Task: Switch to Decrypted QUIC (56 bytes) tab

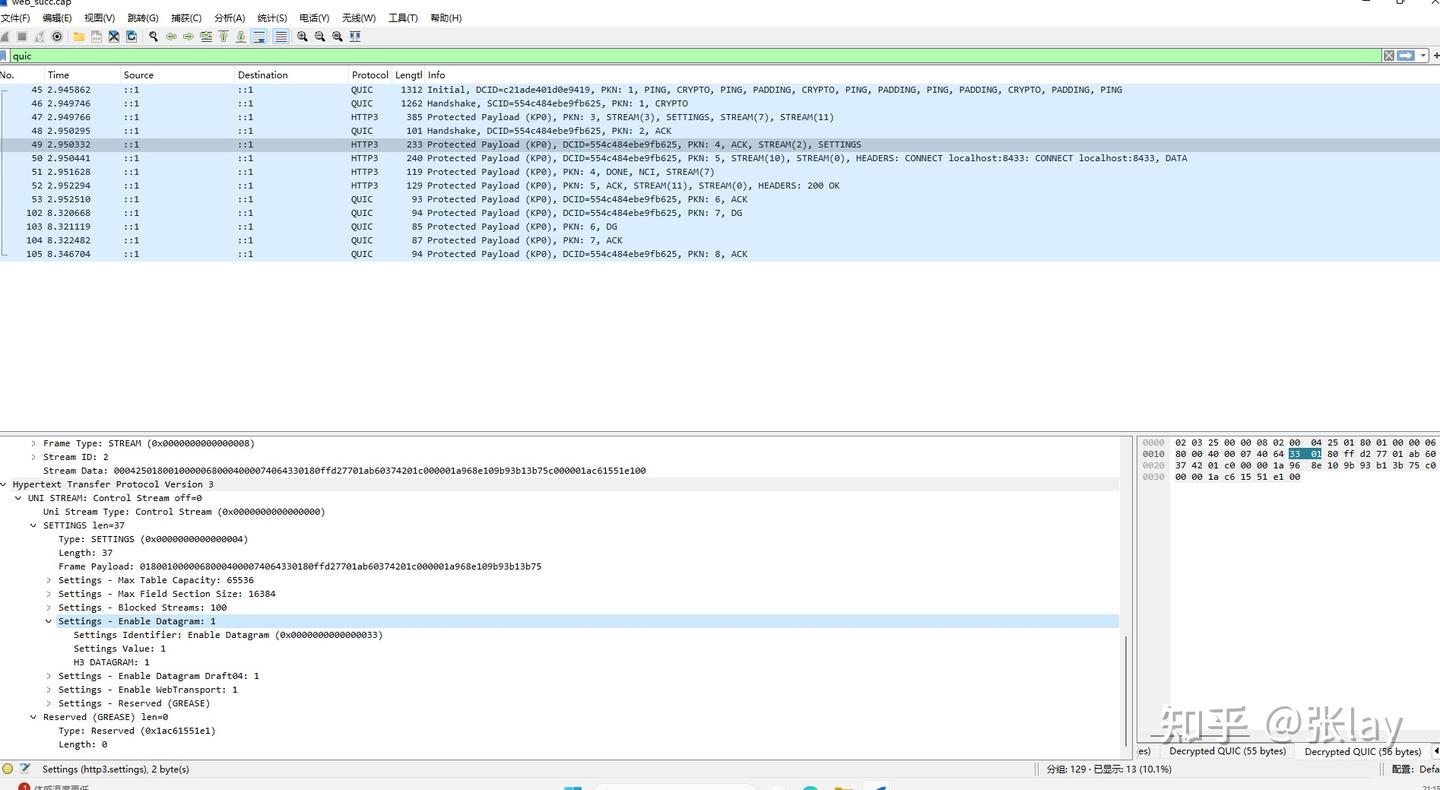Action: 1362,751
